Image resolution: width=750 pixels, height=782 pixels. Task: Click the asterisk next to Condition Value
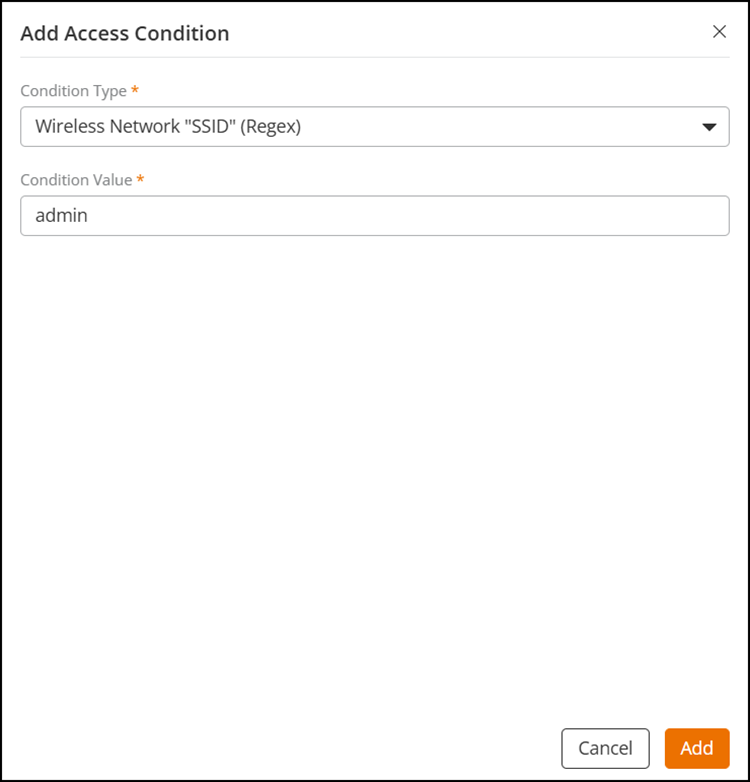(140, 179)
